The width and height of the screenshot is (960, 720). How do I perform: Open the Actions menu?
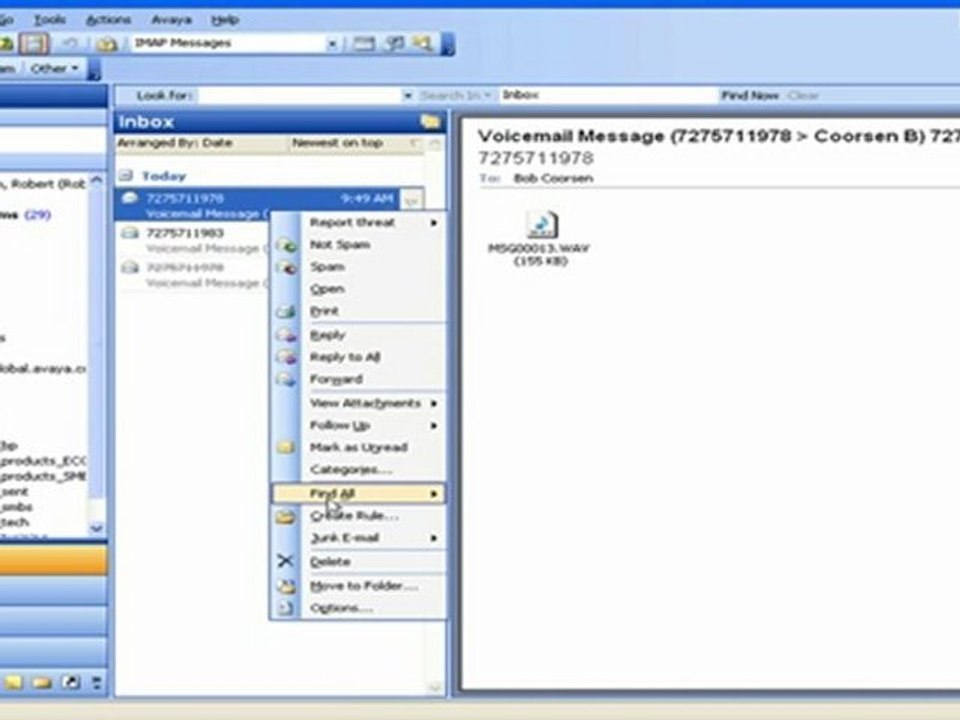[x=108, y=20]
